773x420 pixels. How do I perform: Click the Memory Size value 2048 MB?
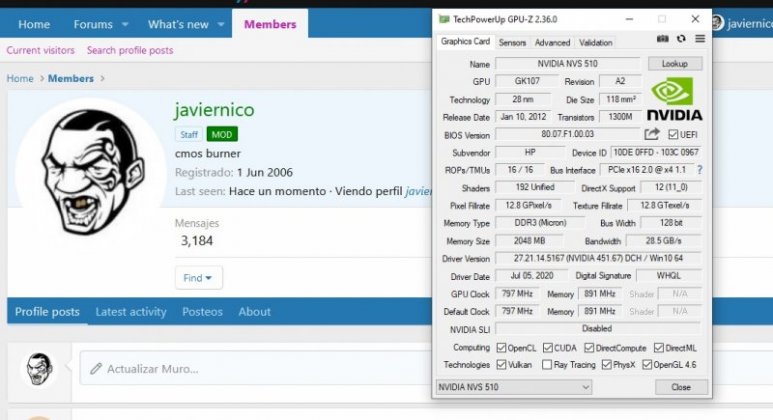pos(529,241)
